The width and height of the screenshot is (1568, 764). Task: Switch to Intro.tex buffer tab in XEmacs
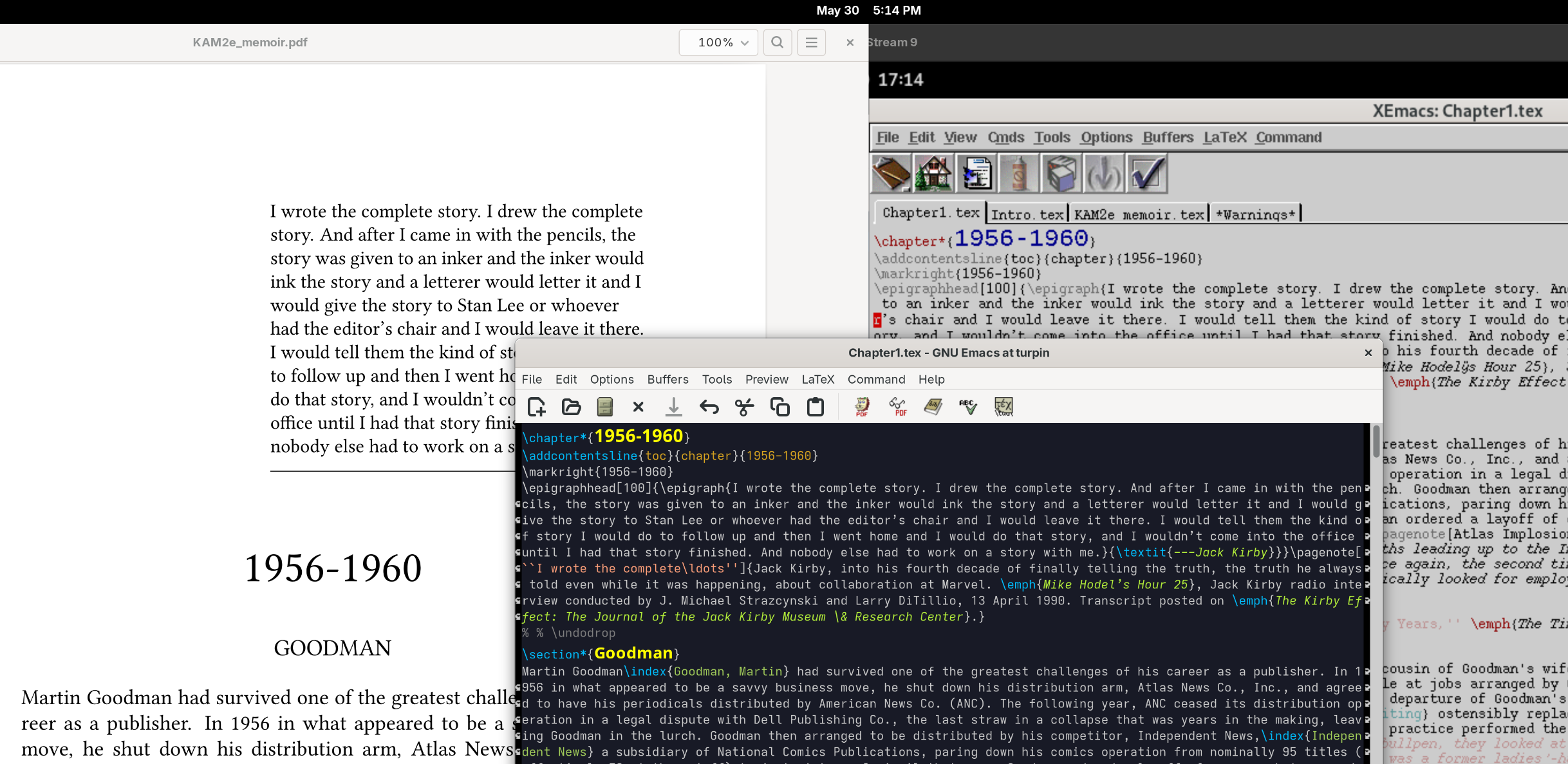click(1027, 214)
